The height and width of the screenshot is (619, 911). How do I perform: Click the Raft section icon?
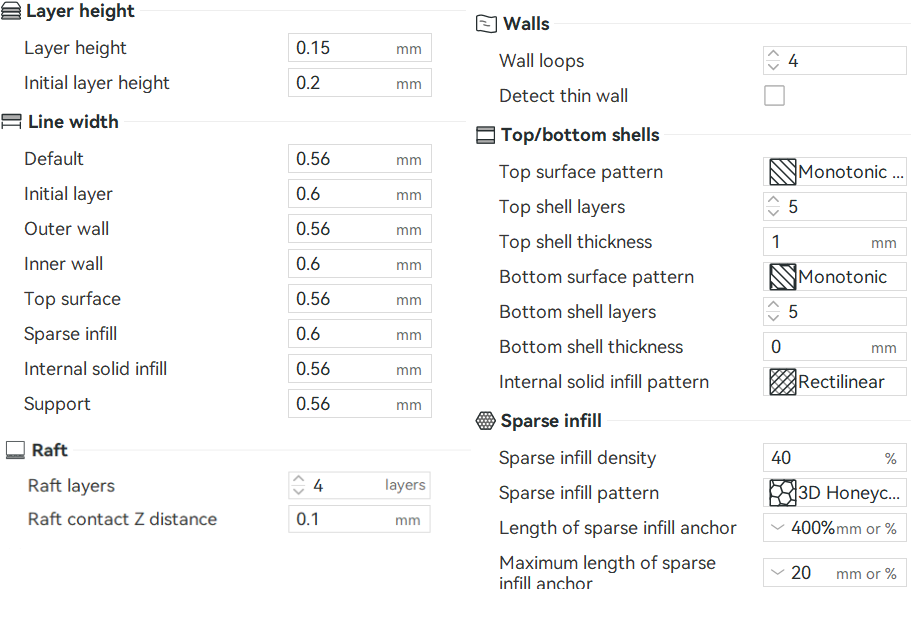[15, 450]
